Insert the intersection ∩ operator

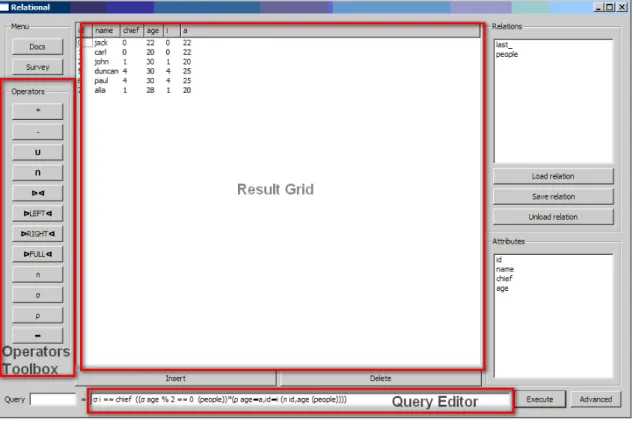pos(38,173)
